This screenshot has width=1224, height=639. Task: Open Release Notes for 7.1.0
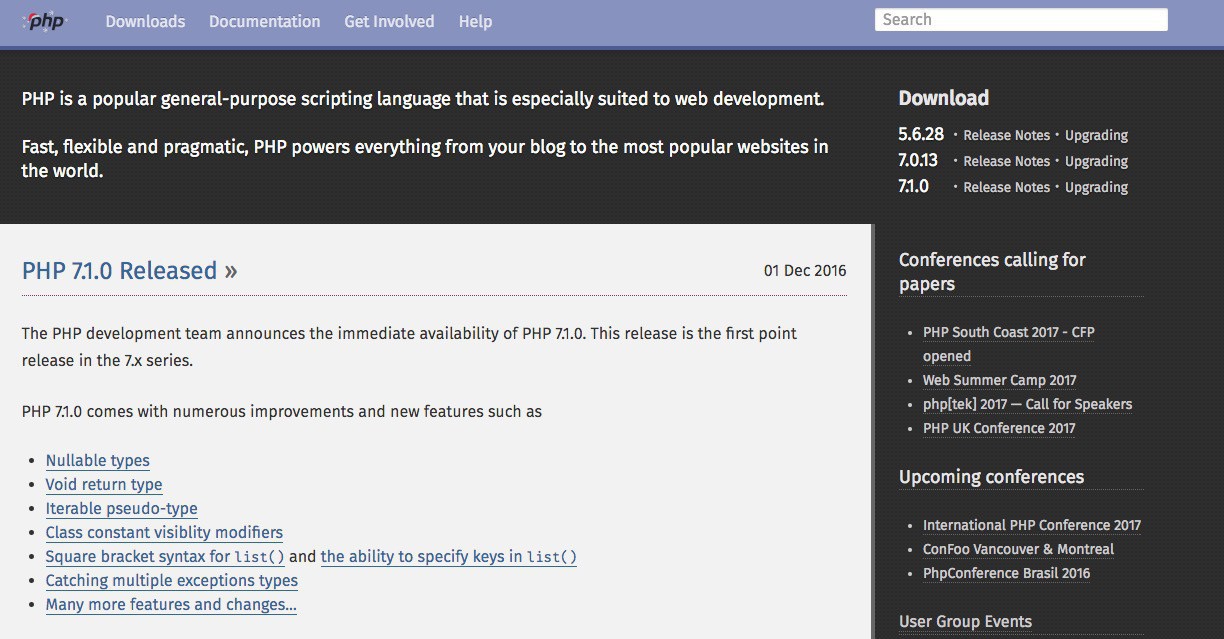(x=1006, y=187)
